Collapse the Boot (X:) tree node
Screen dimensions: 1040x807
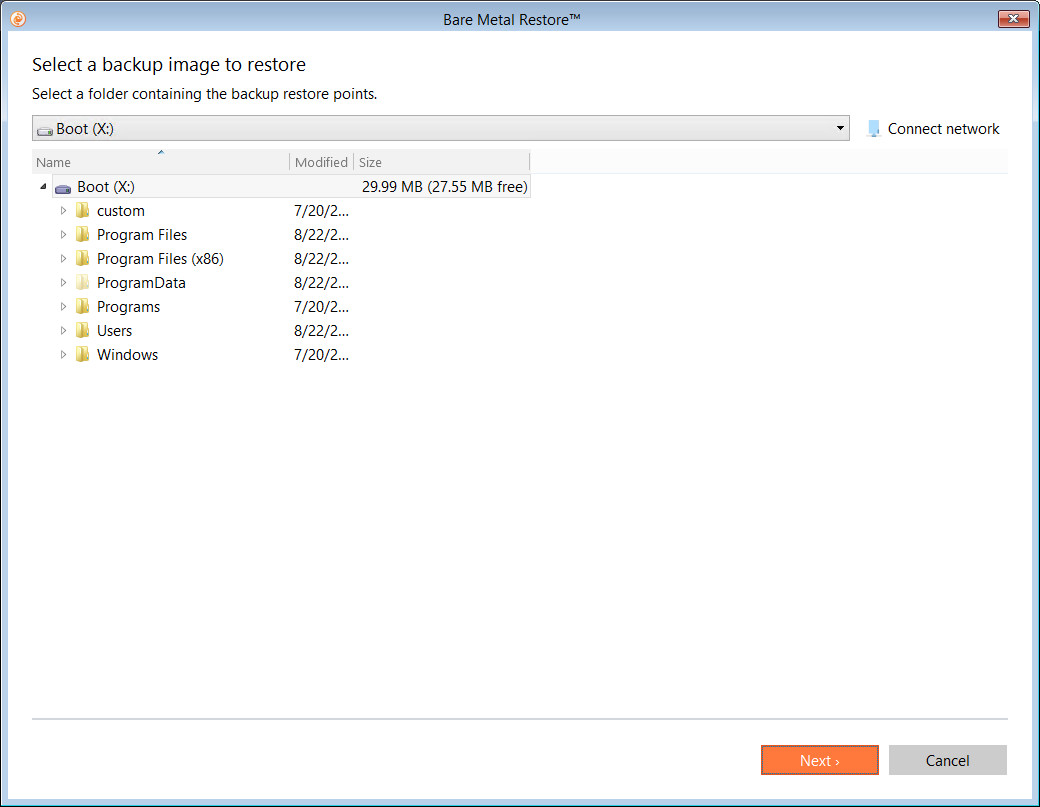43,187
